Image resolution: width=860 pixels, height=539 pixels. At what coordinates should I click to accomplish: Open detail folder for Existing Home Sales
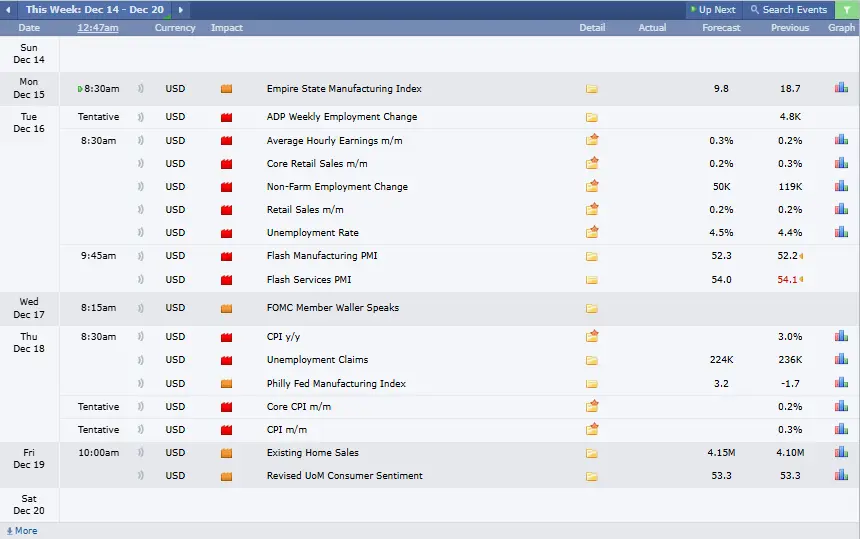pos(591,453)
